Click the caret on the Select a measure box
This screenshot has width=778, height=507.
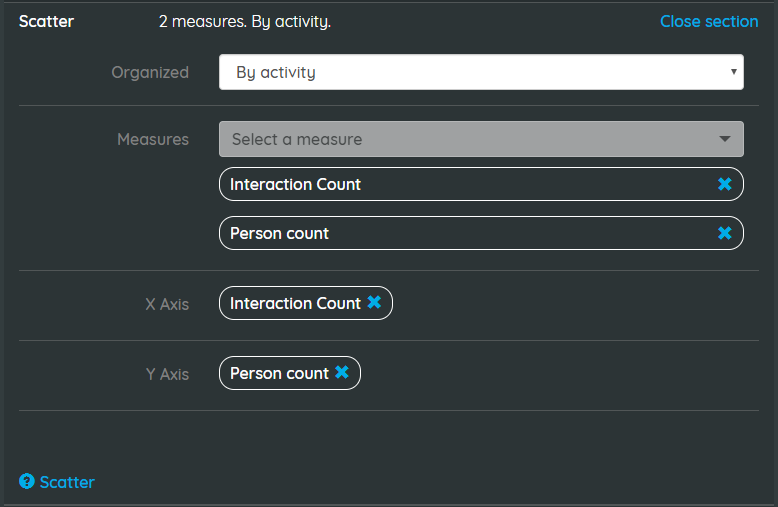click(724, 139)
